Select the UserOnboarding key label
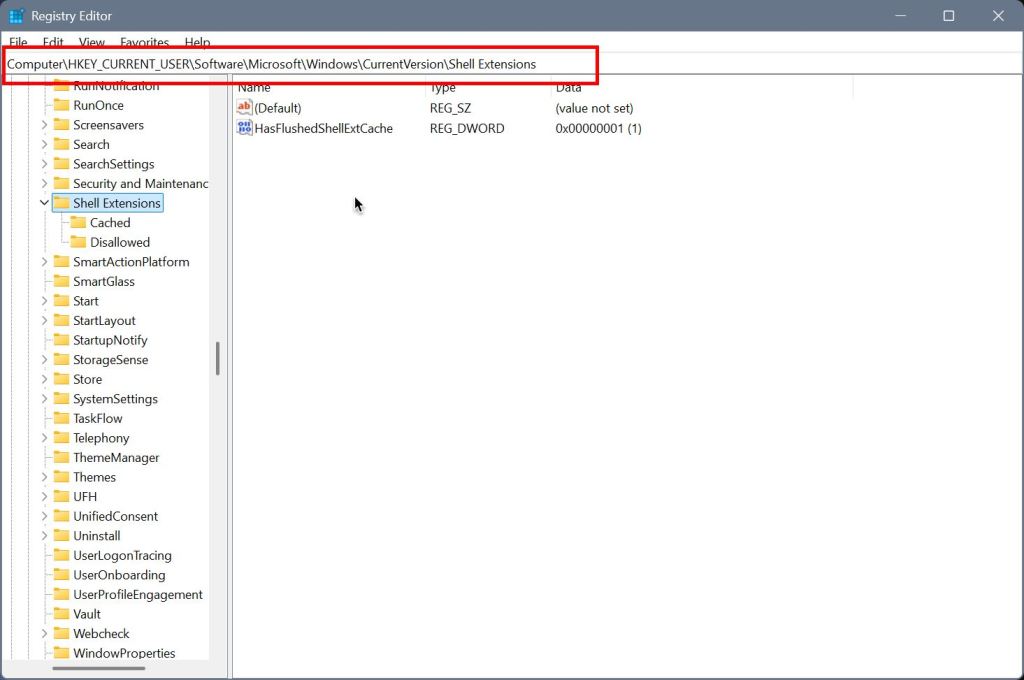1024x680 pixels. (x=119, y=575)
